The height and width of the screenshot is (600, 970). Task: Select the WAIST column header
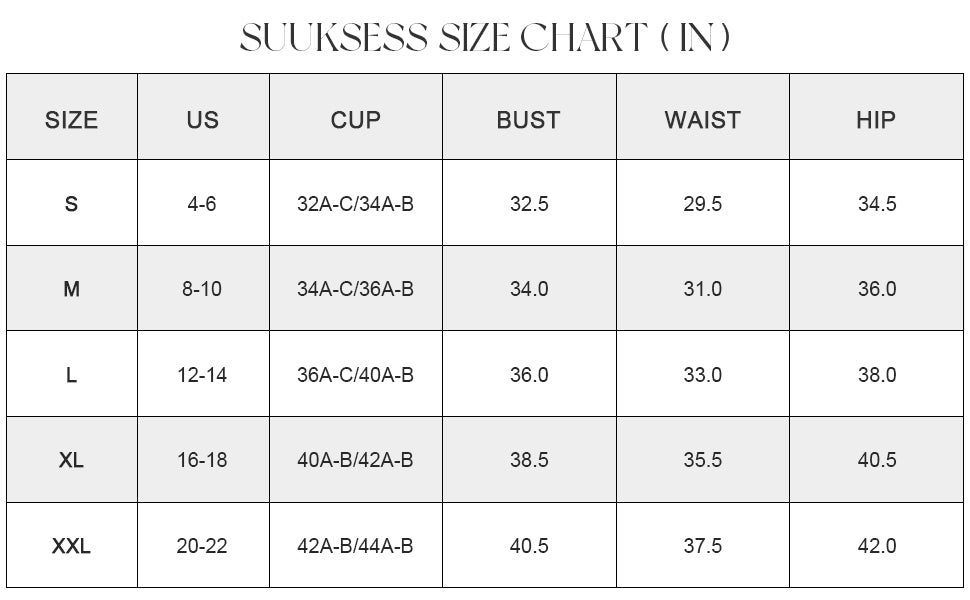(702, 120)
